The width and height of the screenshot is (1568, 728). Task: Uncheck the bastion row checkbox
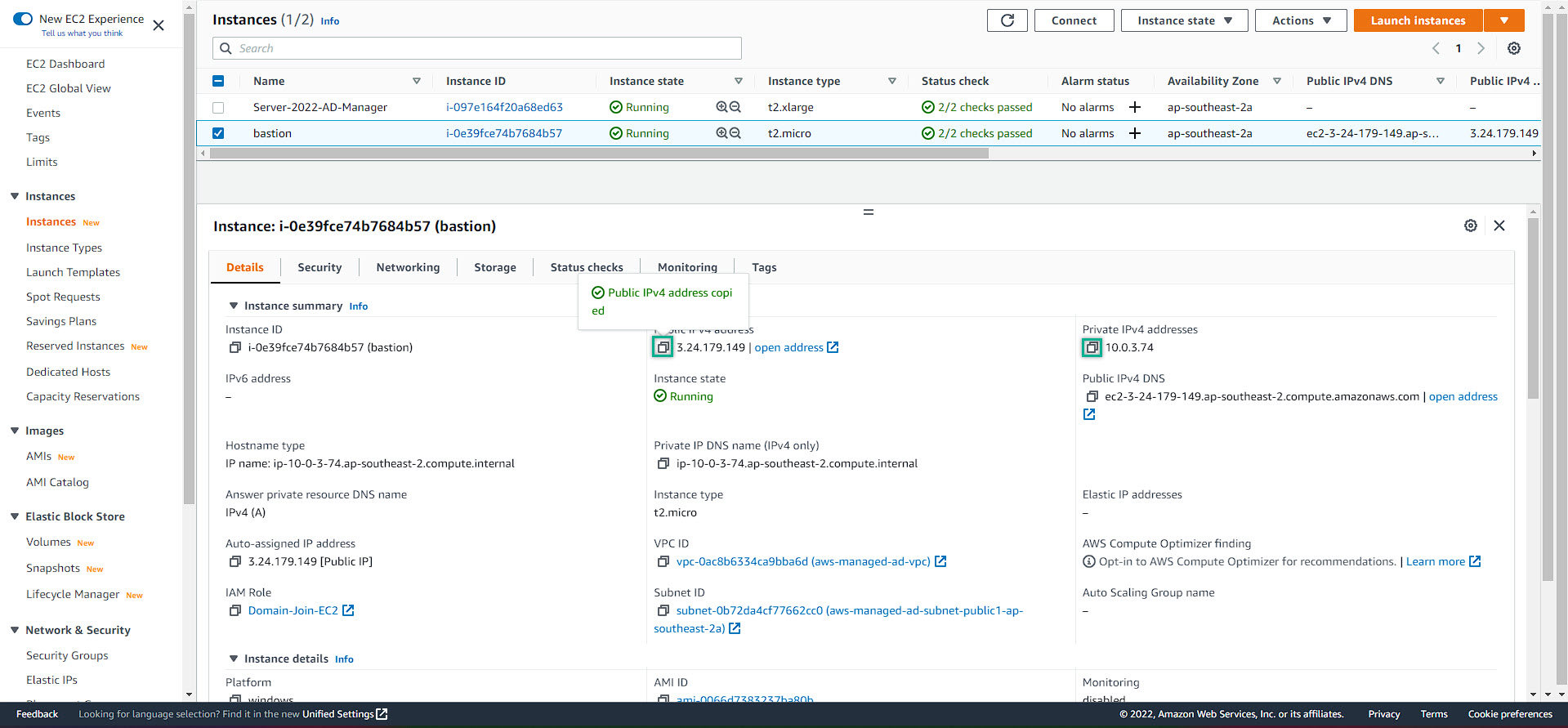(x=218, y=133)
